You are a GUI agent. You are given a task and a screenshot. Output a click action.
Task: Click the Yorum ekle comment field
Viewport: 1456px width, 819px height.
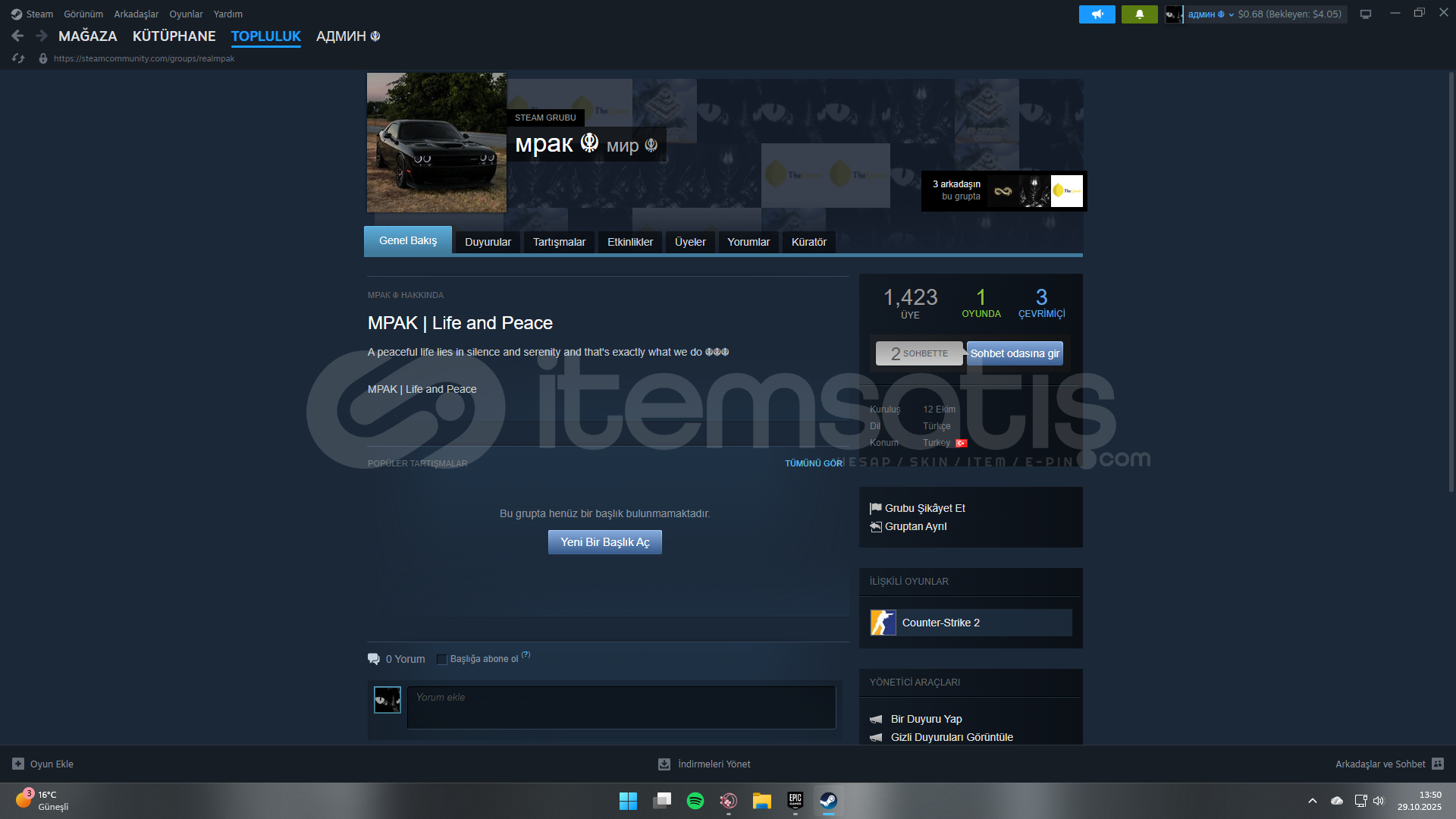click(621, 708)
